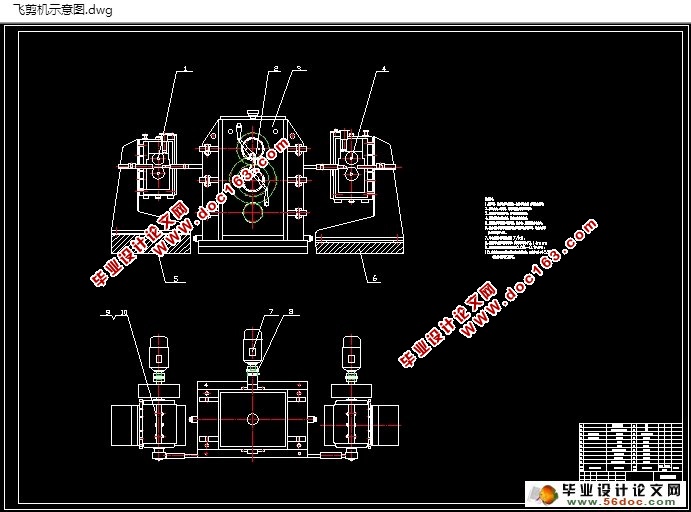Viewport: 691px width, 512px height.
Task: Click callout number 6 below right foundation
Action: click(375, 278)
